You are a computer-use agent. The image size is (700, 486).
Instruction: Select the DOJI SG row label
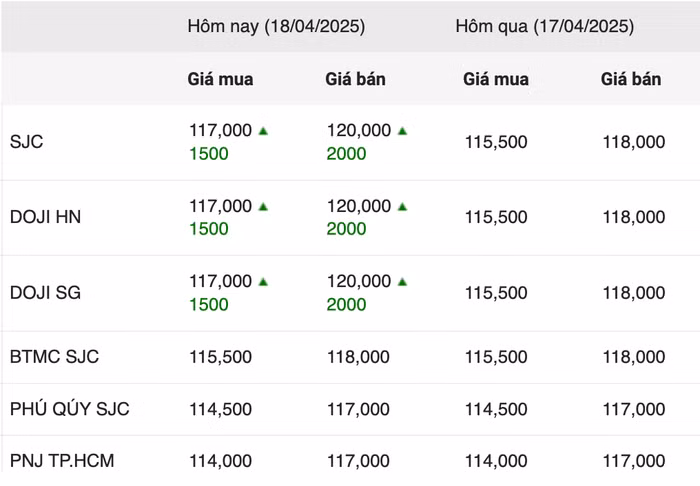pos(46,293)
